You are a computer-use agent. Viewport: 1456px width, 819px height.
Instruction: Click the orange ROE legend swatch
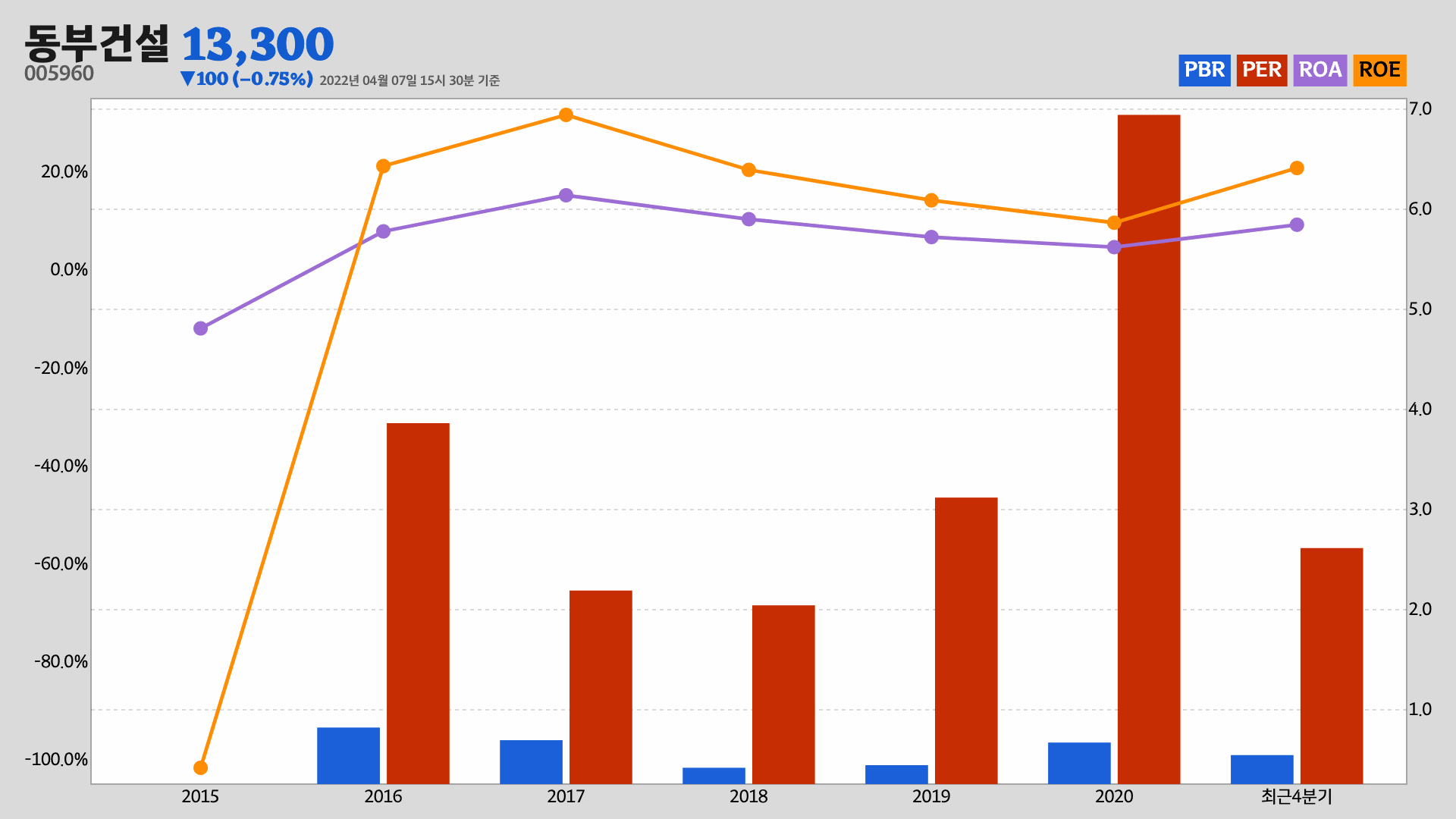point(1379,71)
